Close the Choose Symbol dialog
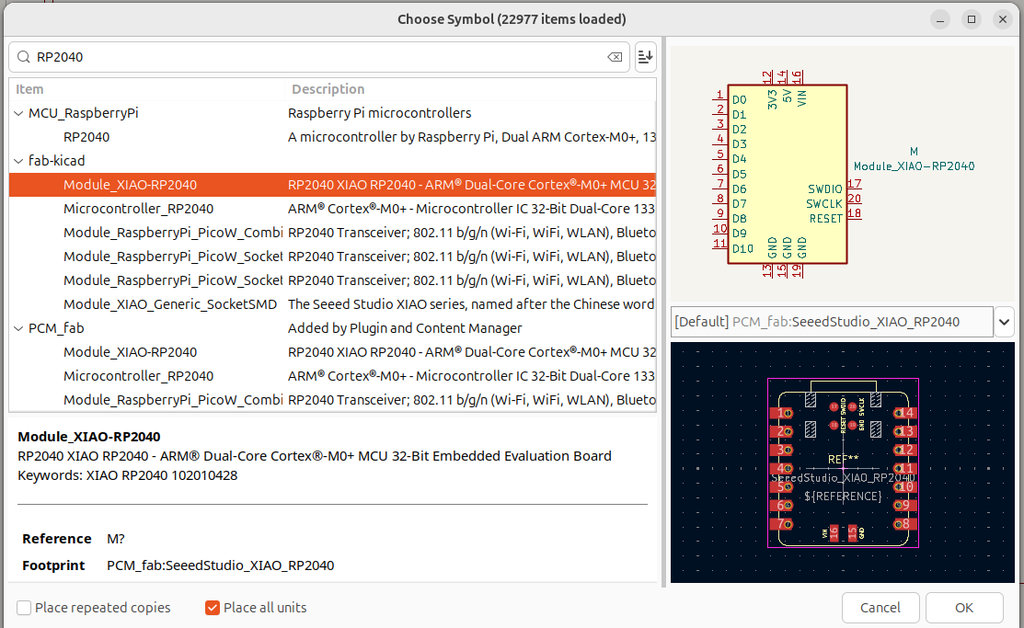 [x=1002, y=20]
